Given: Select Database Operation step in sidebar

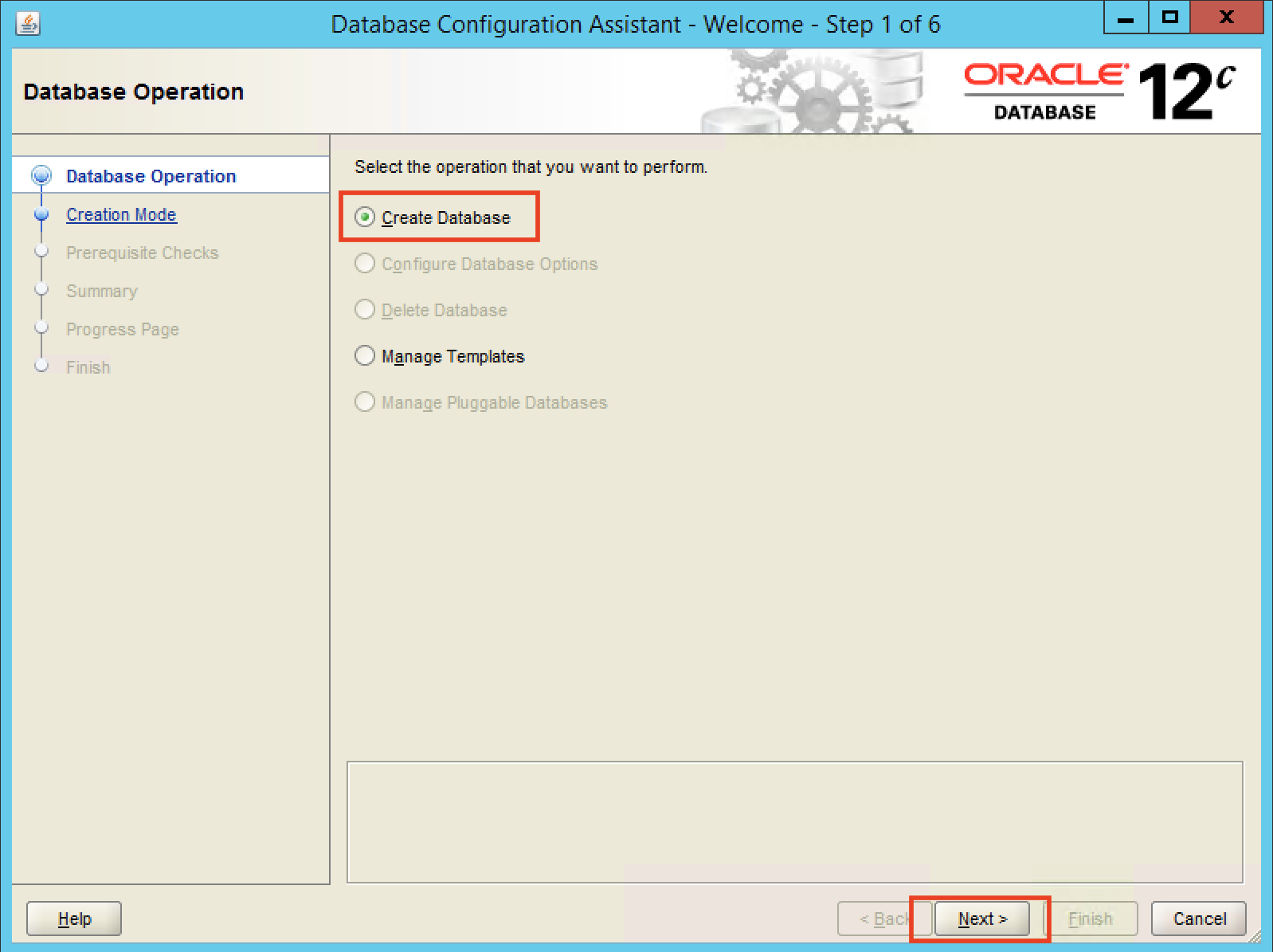Looking at the screenshot, I should tap(151, 176).
